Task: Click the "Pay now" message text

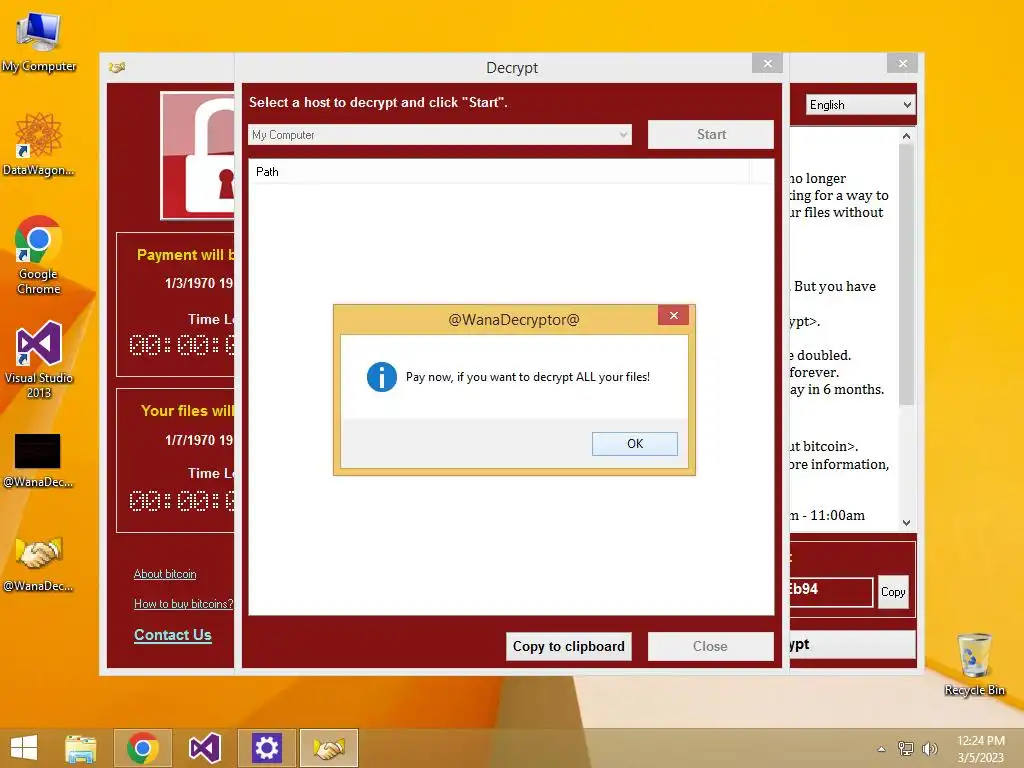Action: pyautogui.click(x=528, y=377)
